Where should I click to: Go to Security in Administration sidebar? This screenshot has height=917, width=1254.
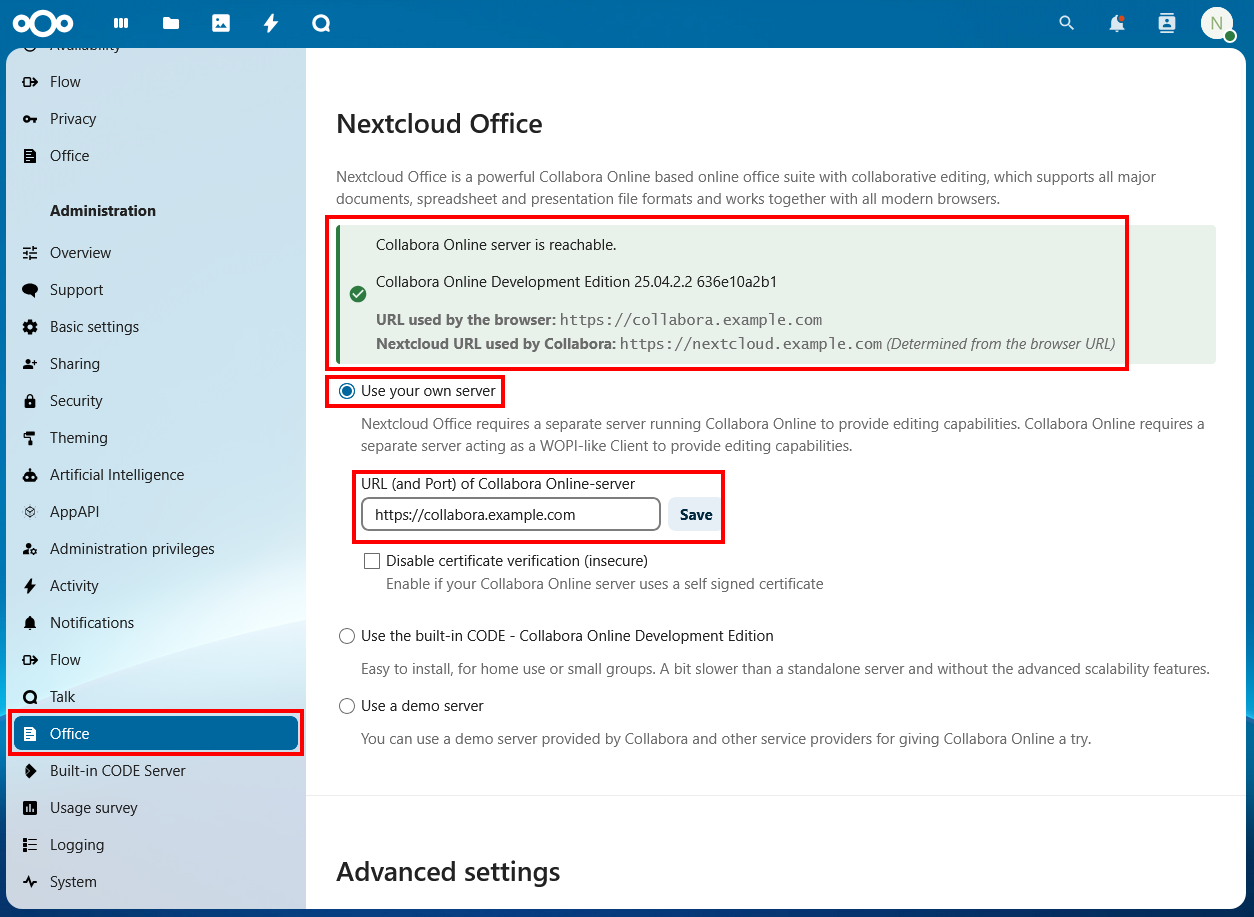point(76,401)
